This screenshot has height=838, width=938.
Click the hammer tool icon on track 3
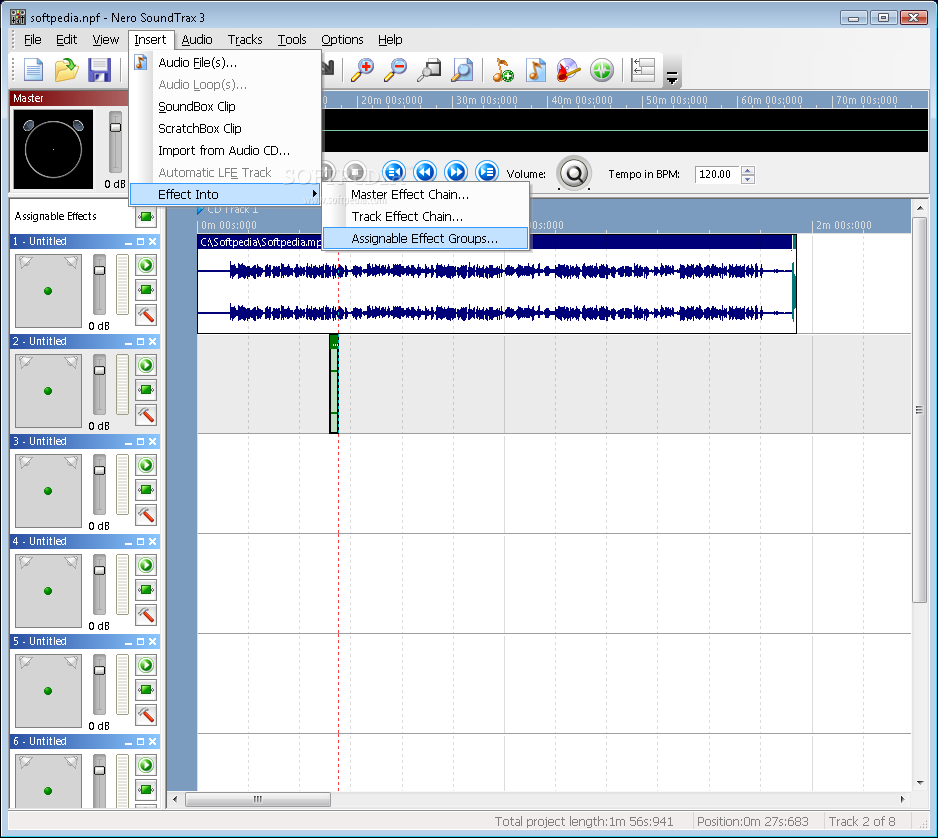[x=146, y=514]
